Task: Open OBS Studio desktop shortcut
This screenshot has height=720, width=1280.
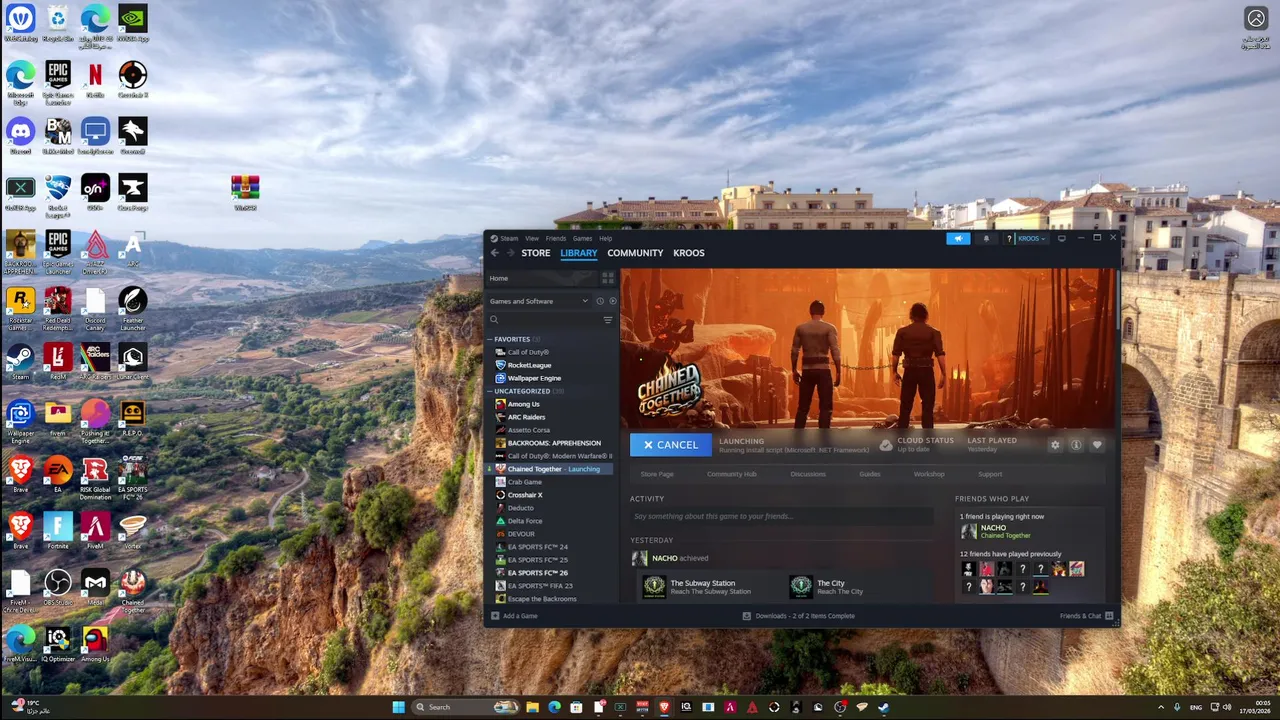Action: pos(58,587)
